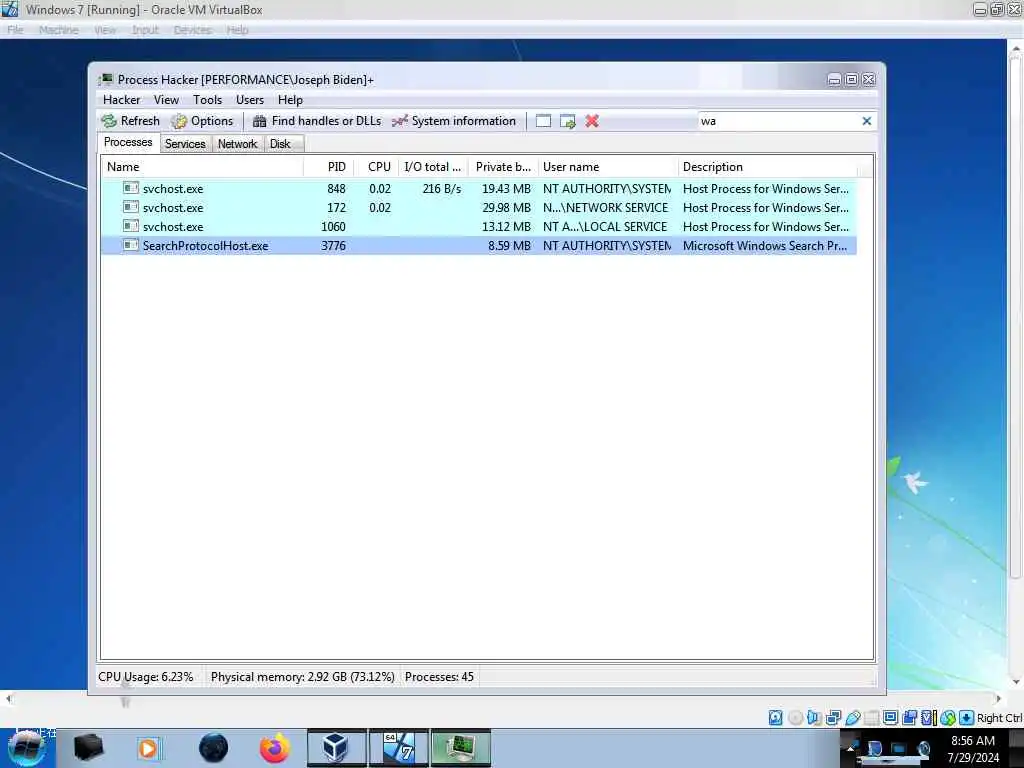Click the process icon for PID 172

pos(131,207)
